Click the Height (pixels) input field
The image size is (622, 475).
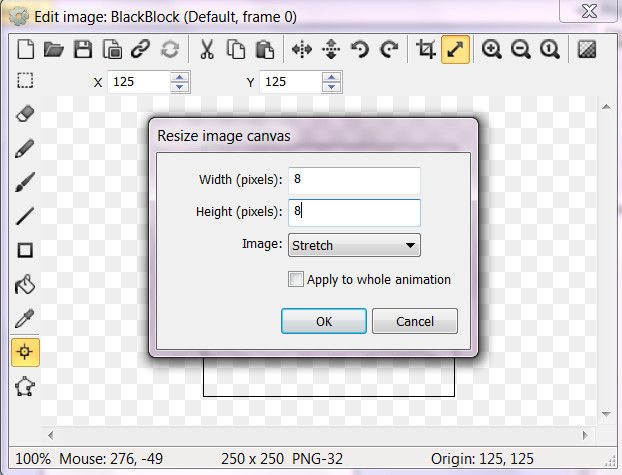point(353,212)
